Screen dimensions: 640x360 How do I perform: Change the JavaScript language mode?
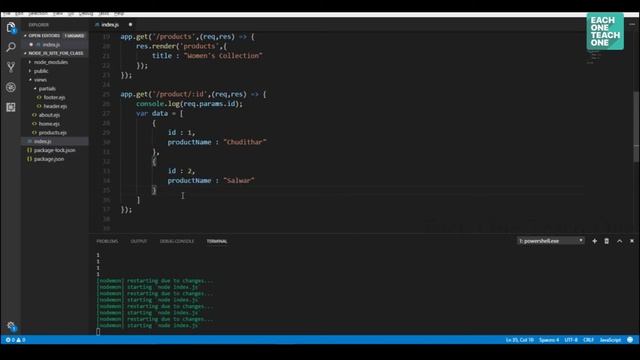pos(610,340)
